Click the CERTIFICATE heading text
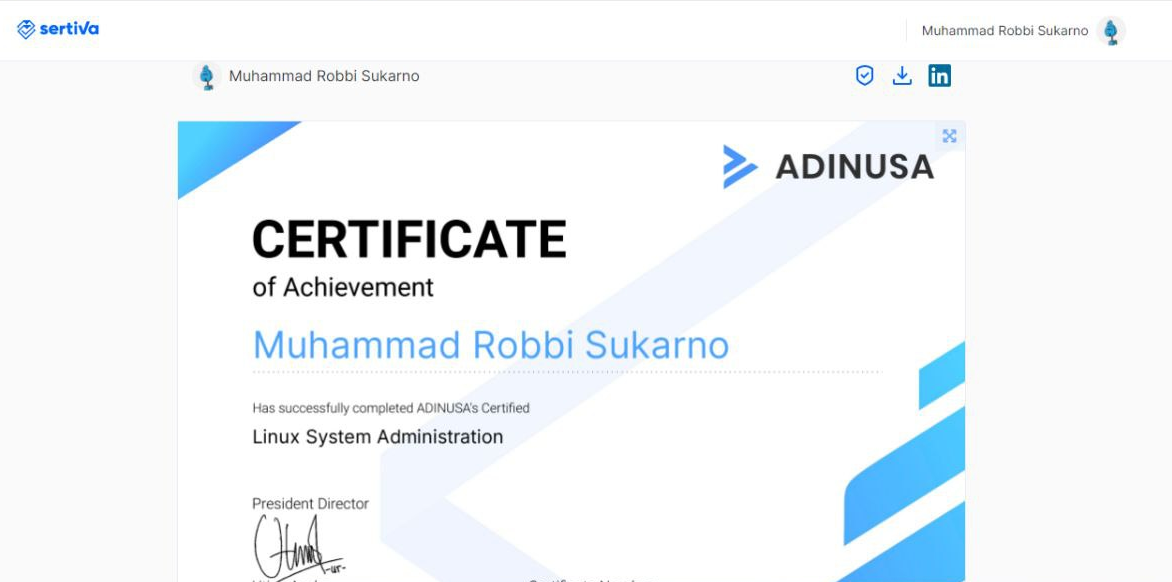Image resolution: width=1172 pixels, height=582 pixels. click(409, 239)
